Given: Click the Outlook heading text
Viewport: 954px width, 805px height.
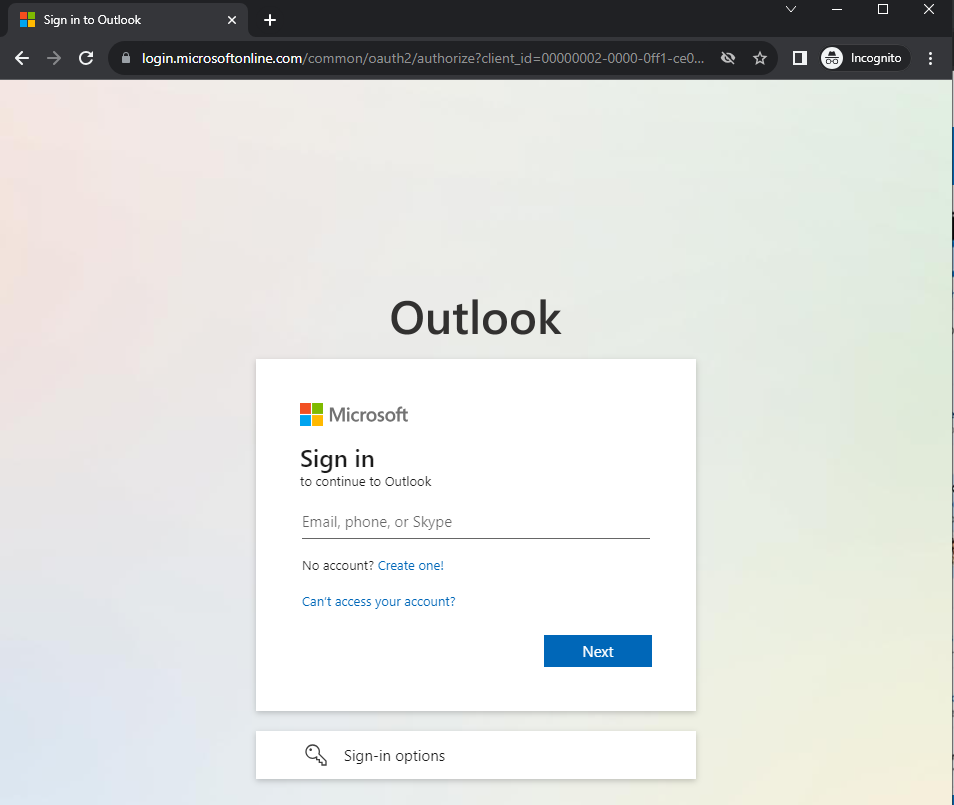Looking at the screenshot, I should pos(475,318).
